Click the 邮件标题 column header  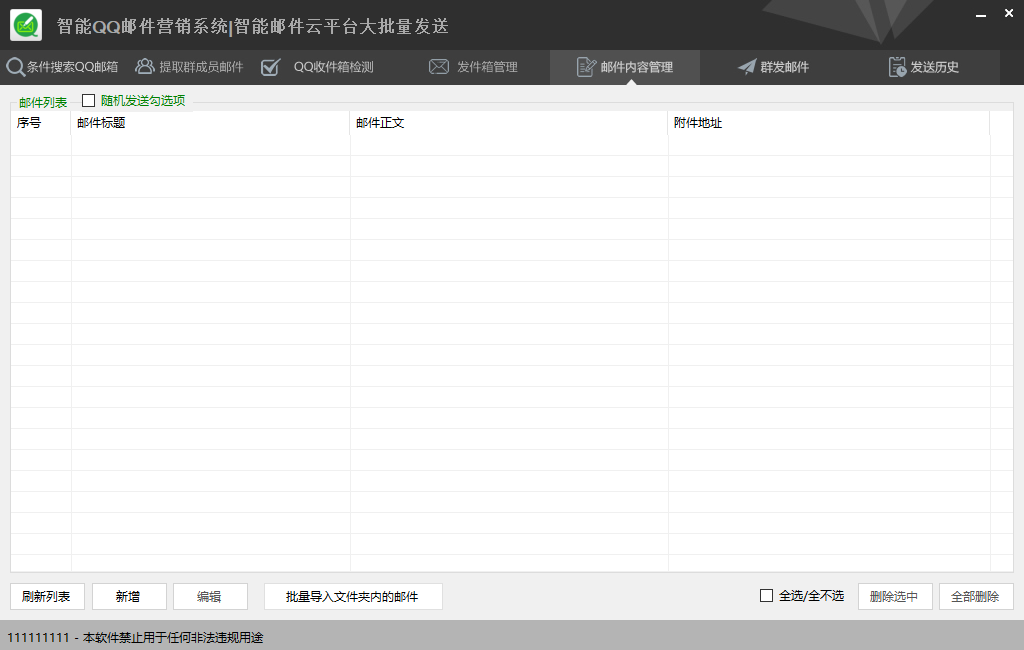coord(210,123)
